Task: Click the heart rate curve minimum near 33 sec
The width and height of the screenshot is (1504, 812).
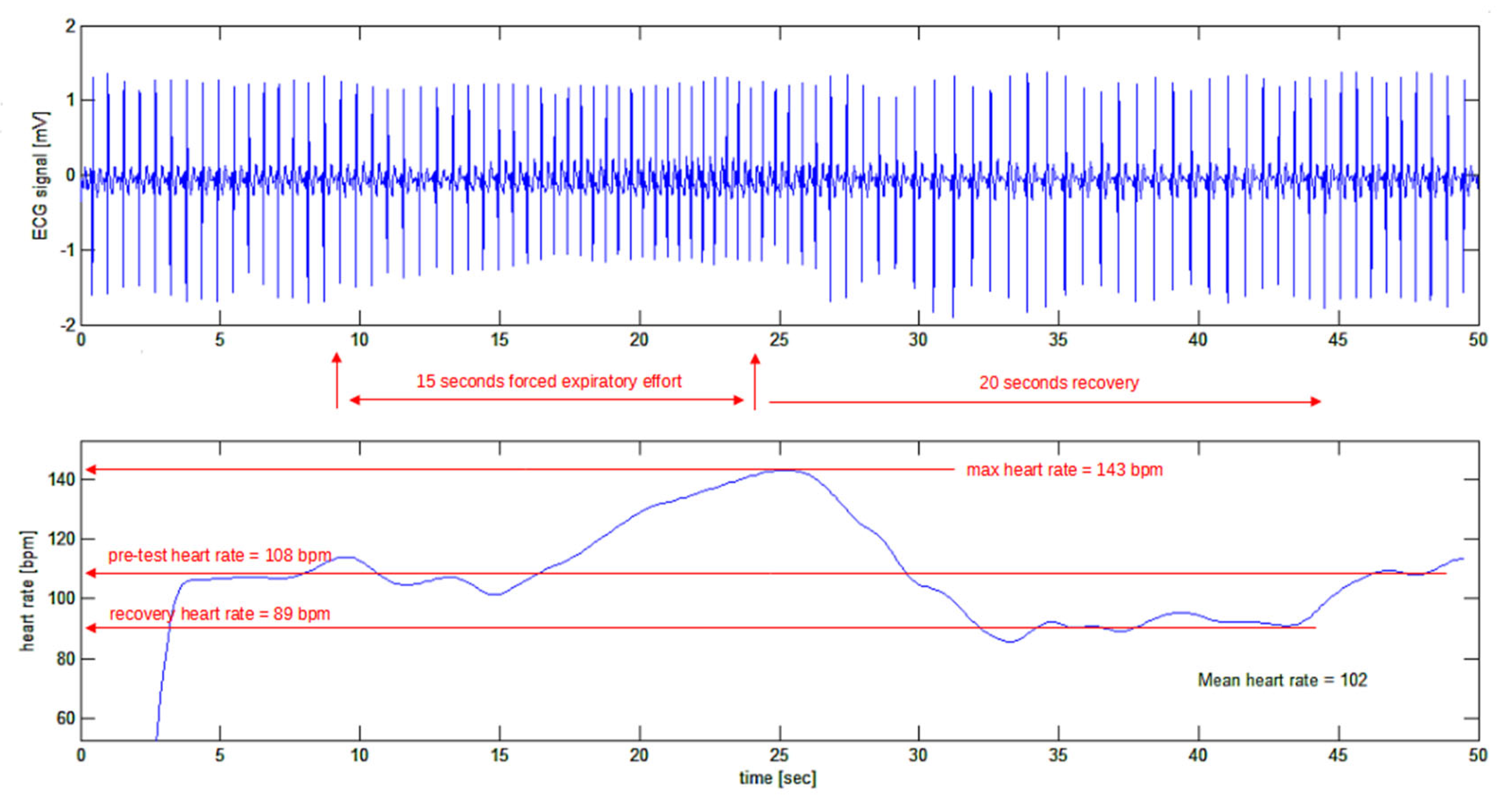Action: tap(1010, 642)
